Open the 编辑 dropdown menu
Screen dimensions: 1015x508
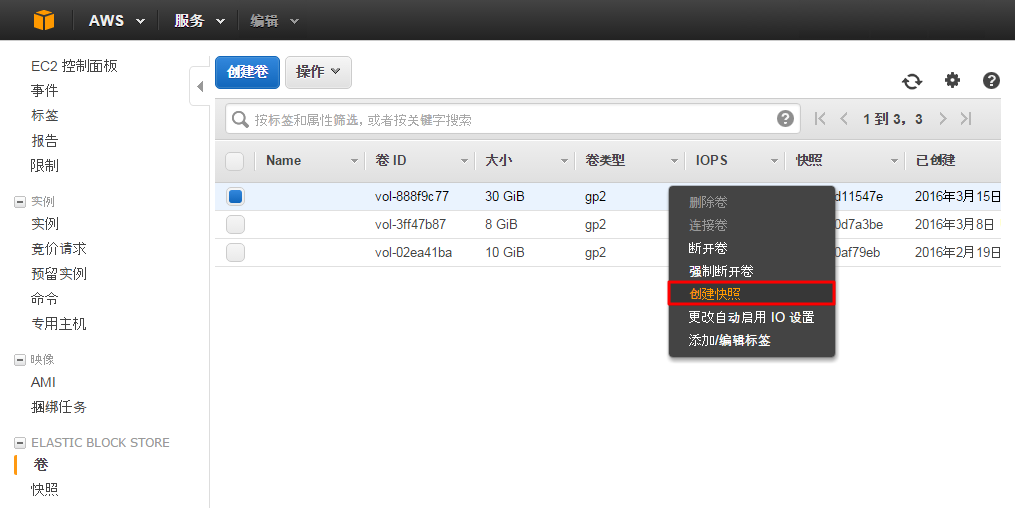[x=274, y=21]
